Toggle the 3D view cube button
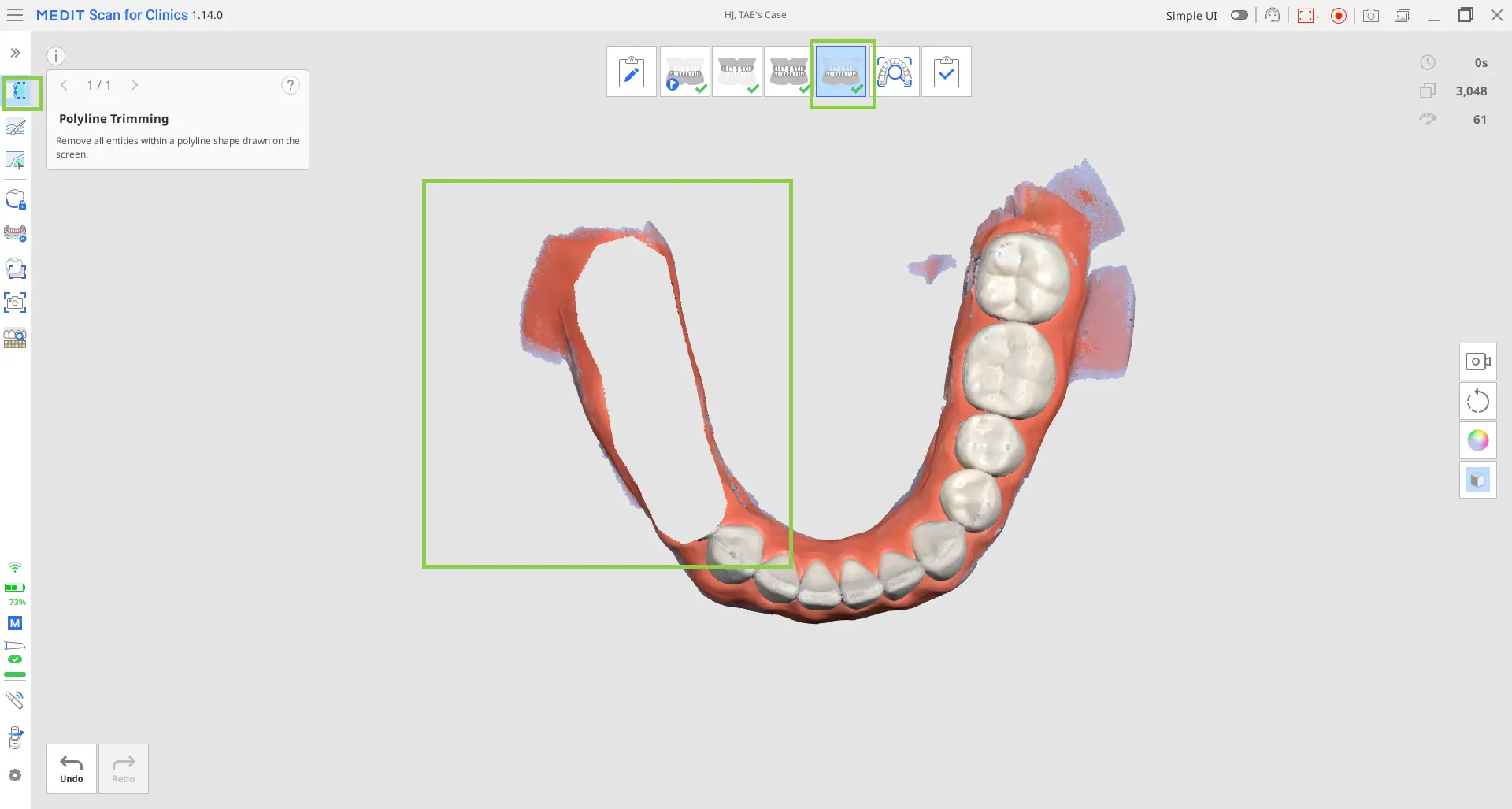 (1478, 480)
